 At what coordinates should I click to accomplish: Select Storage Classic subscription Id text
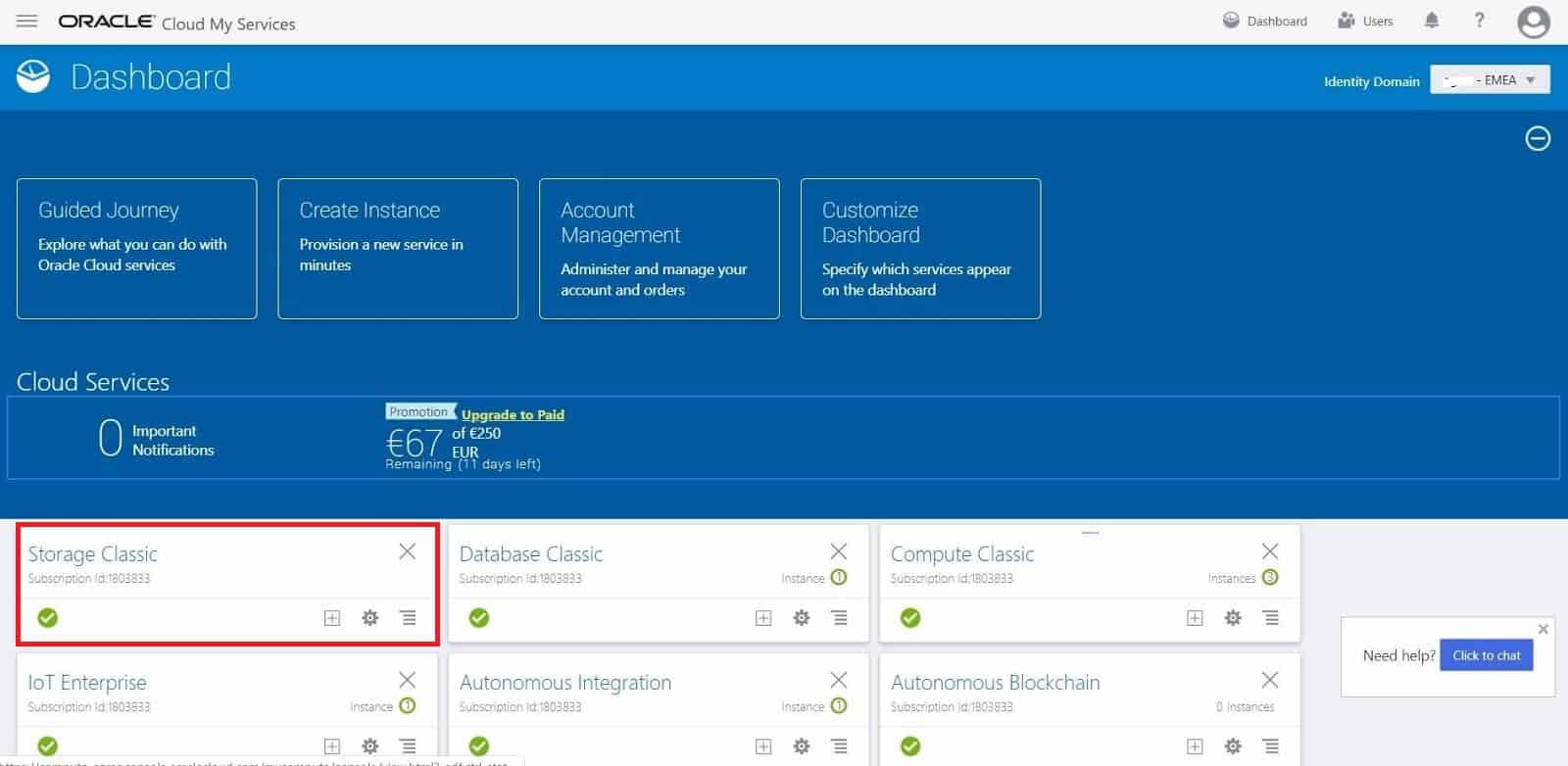pos(89,578)
